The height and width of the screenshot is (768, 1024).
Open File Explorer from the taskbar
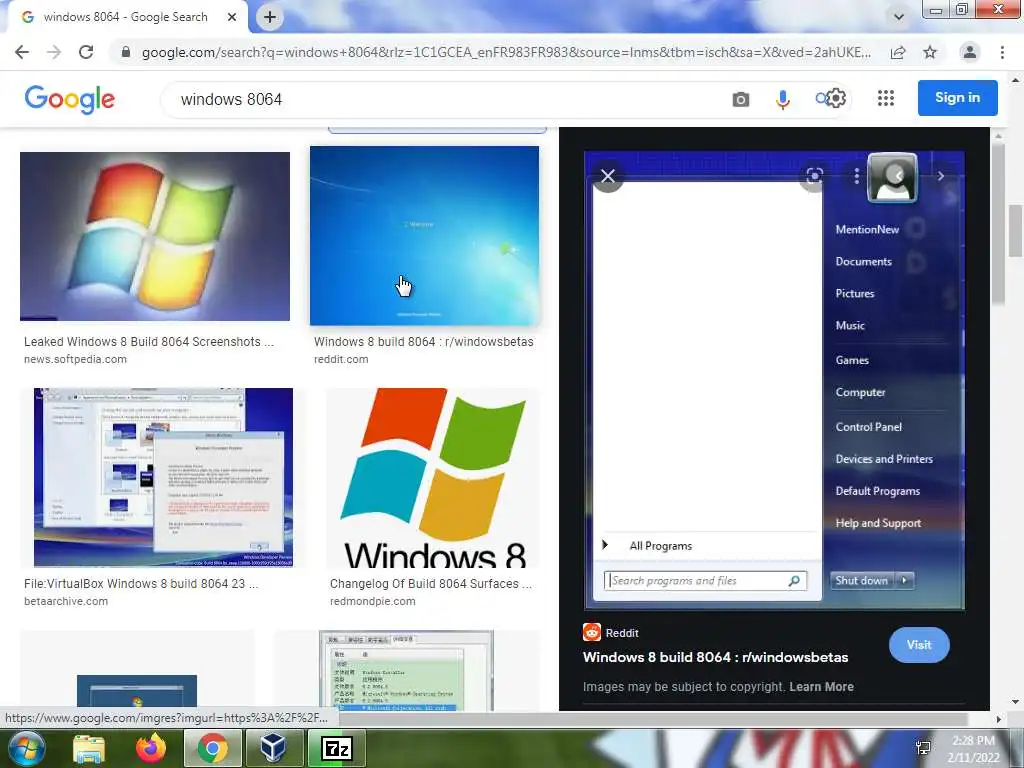tap(89, 748)
